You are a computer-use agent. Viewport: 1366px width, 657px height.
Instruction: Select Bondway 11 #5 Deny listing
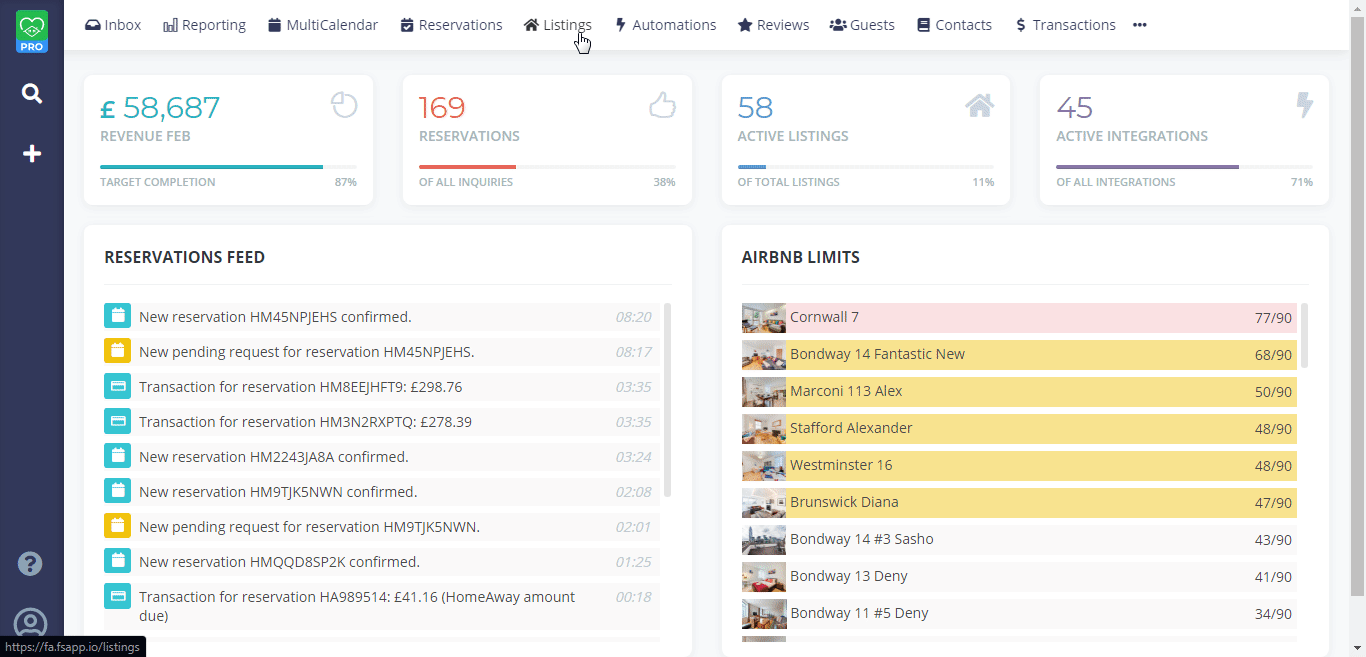[859, 613]
